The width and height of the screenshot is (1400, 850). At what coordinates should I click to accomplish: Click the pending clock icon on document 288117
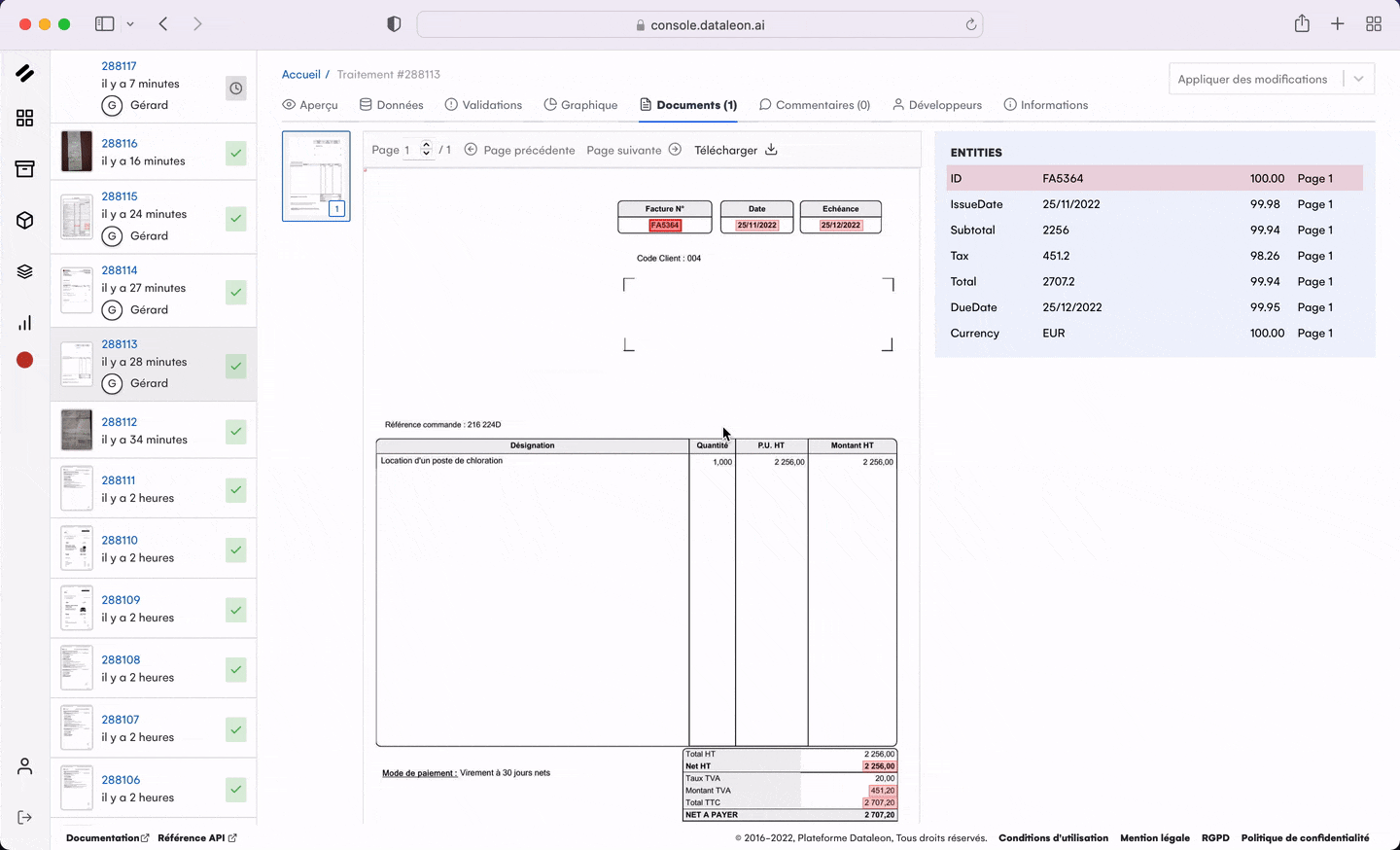point(235,88)
